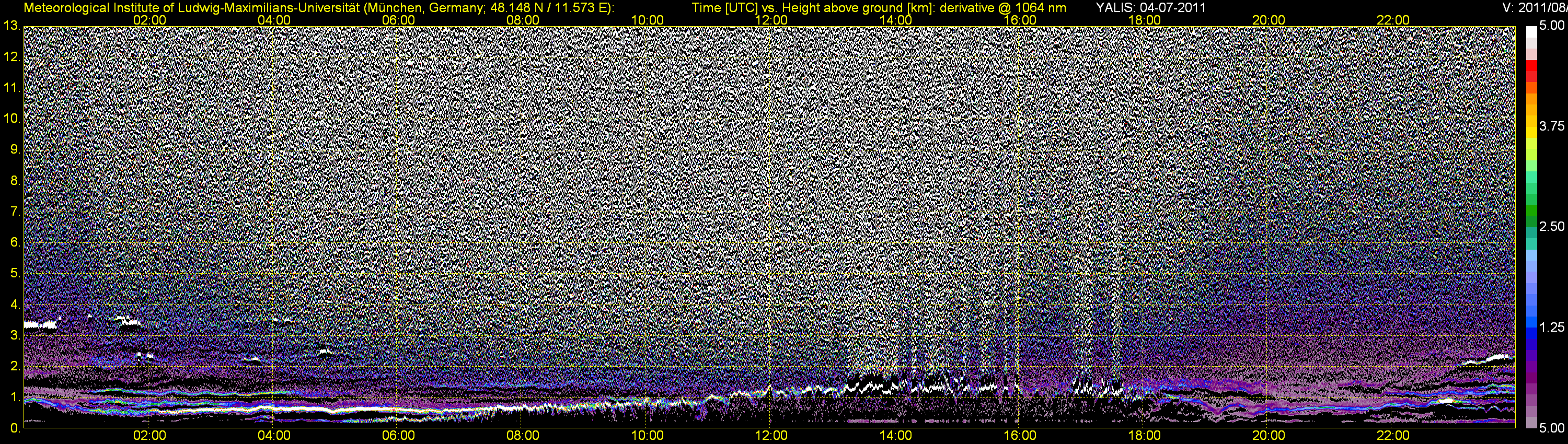1568x444 pixels.
Task: Click the 1.25 color scale label
Action: tap(1551, 328)
